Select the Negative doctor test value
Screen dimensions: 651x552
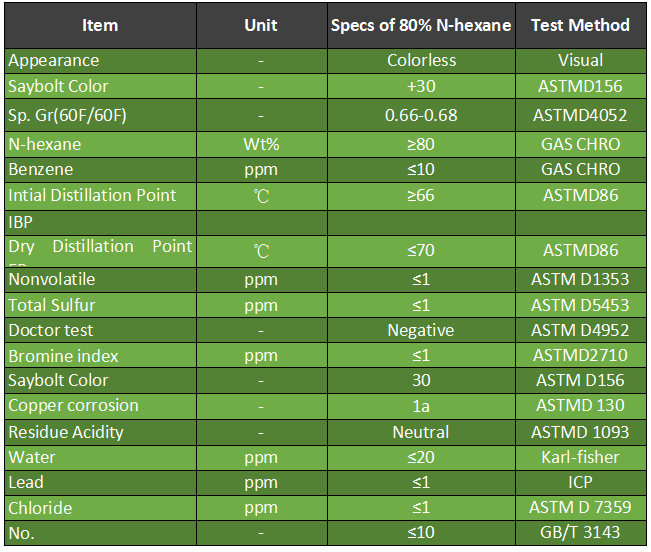click(421, 330)
